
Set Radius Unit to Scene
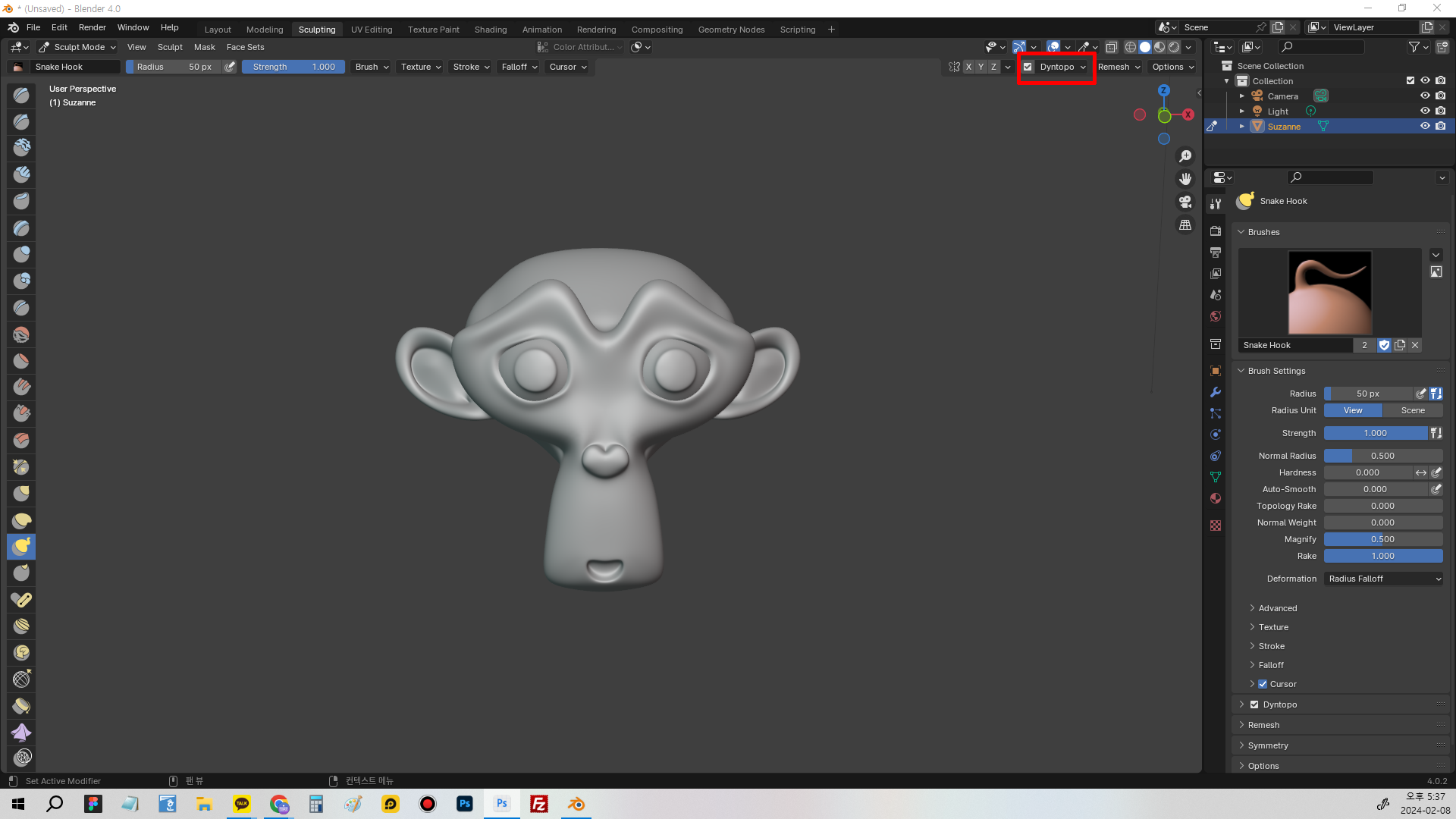point(1413,410)
